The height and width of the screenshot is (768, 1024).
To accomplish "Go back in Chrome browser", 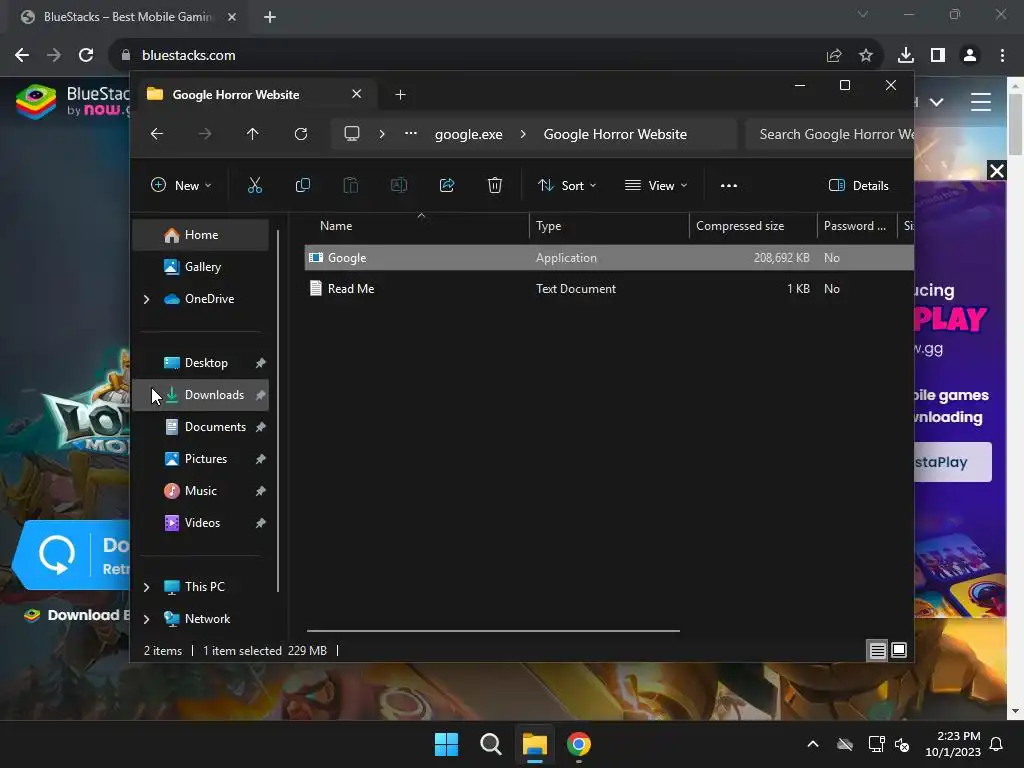I will (22, 56).
